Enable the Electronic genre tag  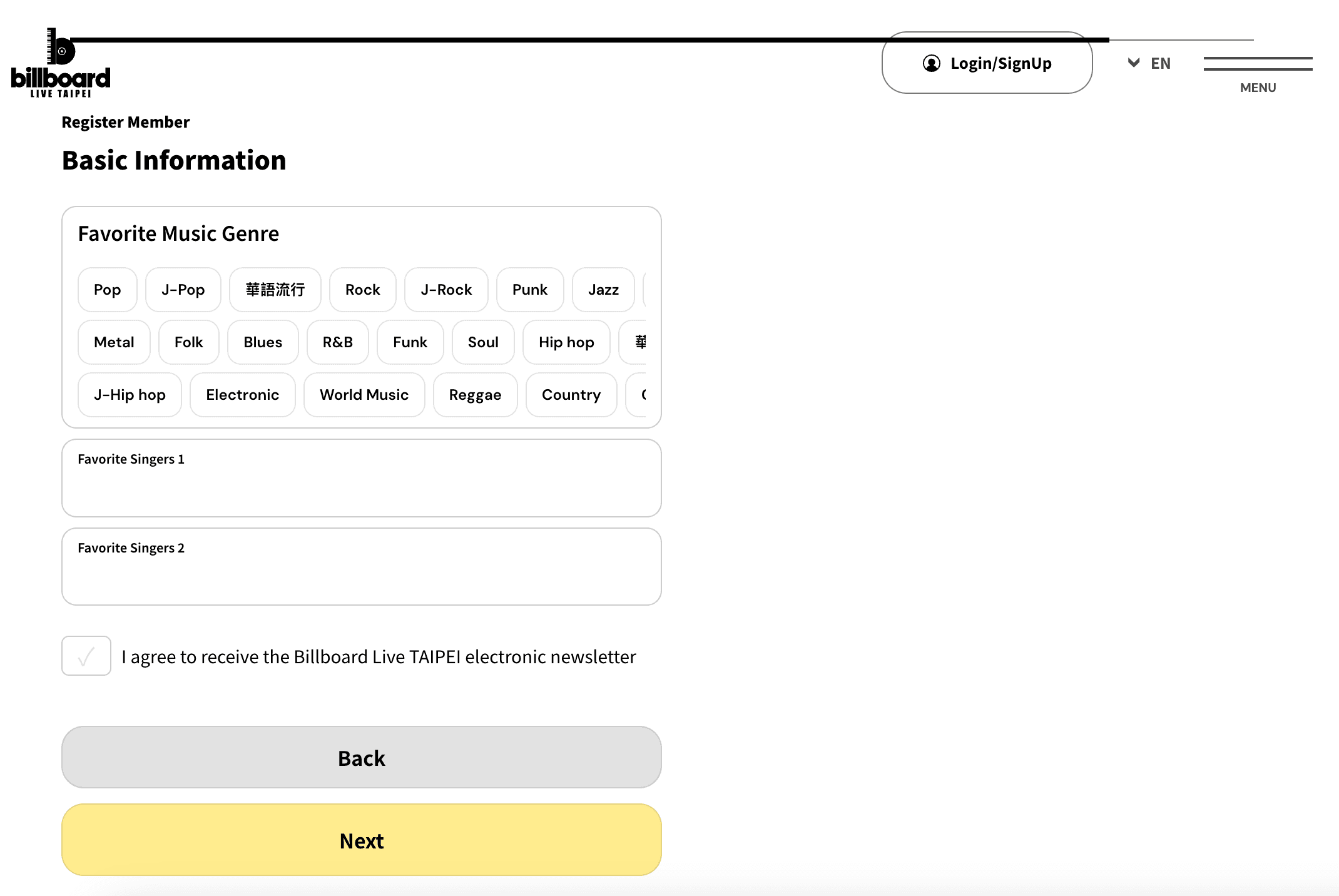coord(242,395)
